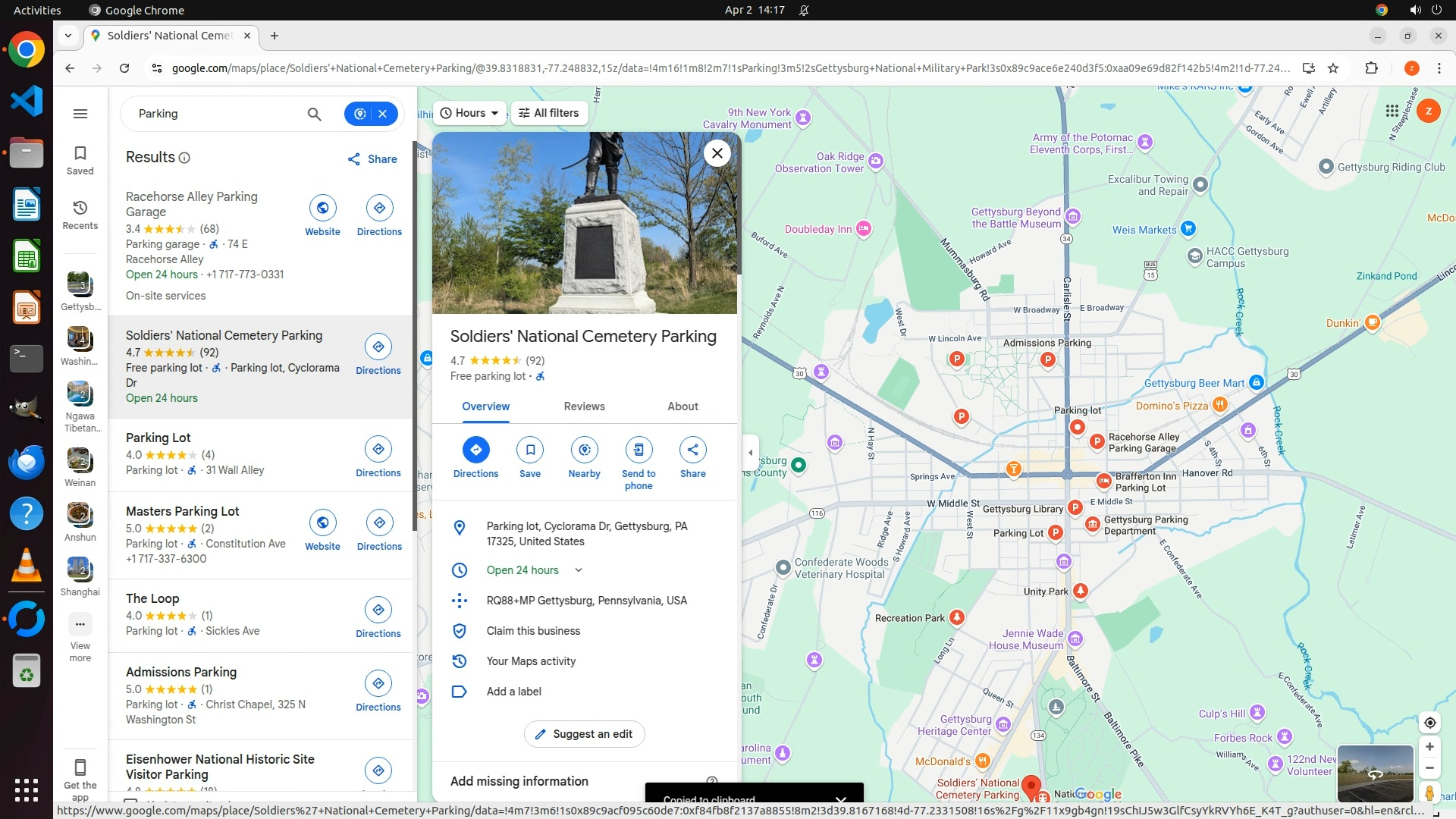Click the Nearby icon button
1456x819 pixels.
coord(584,450)
